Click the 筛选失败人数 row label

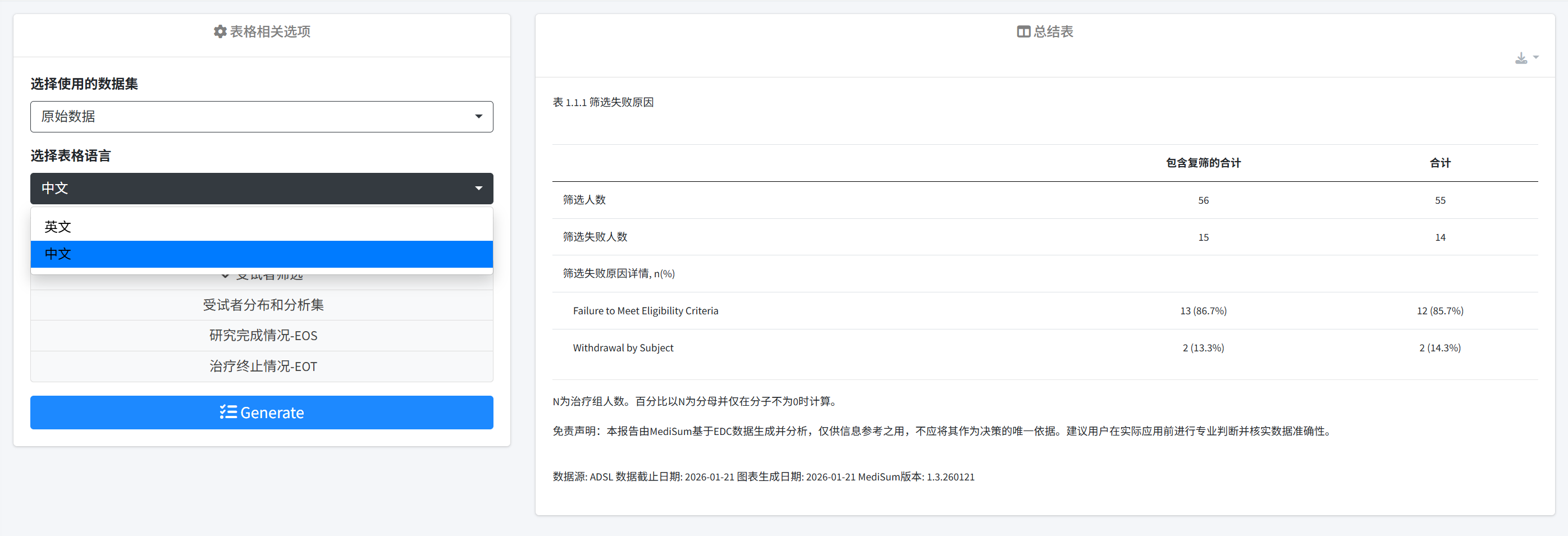click(x=595, y=237)
